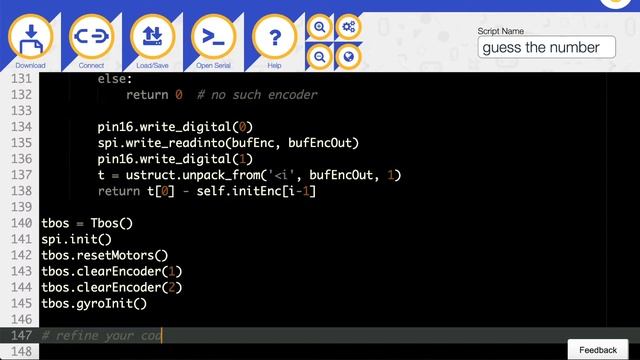This screenshot has height=360, width=640.
Task: Click the 'ustruct.unpack_from' code line
Action: click(249, 175)
